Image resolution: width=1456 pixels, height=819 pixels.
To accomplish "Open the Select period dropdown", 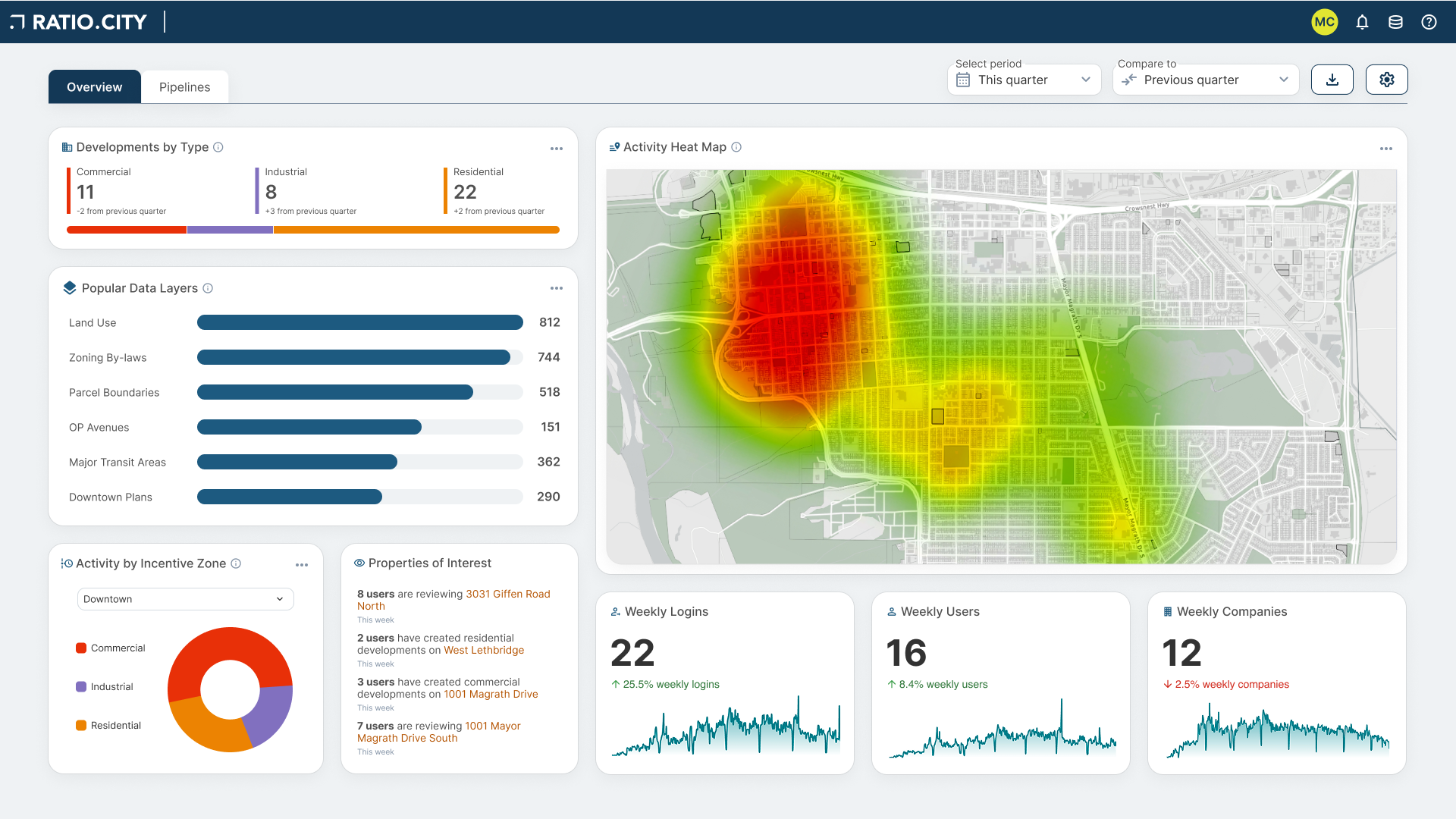I will click(x=1025, y=80).
